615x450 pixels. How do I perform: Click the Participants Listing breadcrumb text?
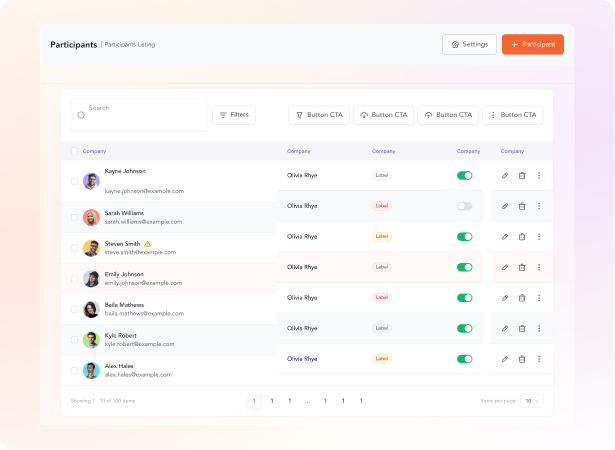pos(130,45)
